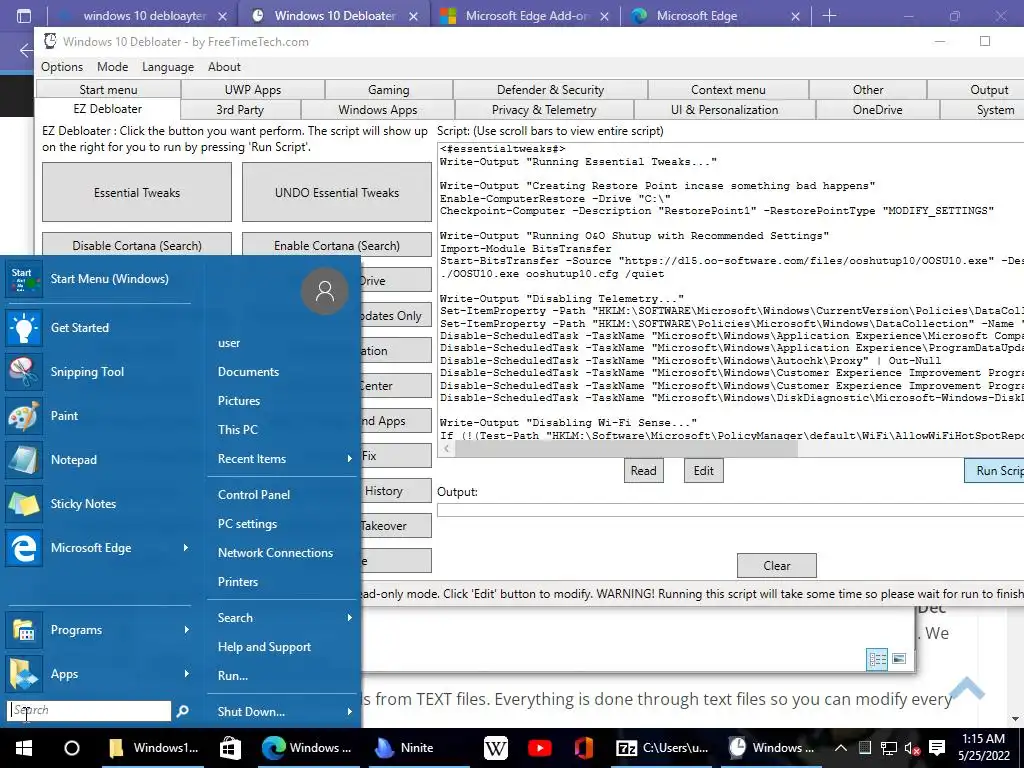Open 7-Zip C:\Users window on taskbar
The width and height of the screenshot is (1024, 768).
click(662, 748)
